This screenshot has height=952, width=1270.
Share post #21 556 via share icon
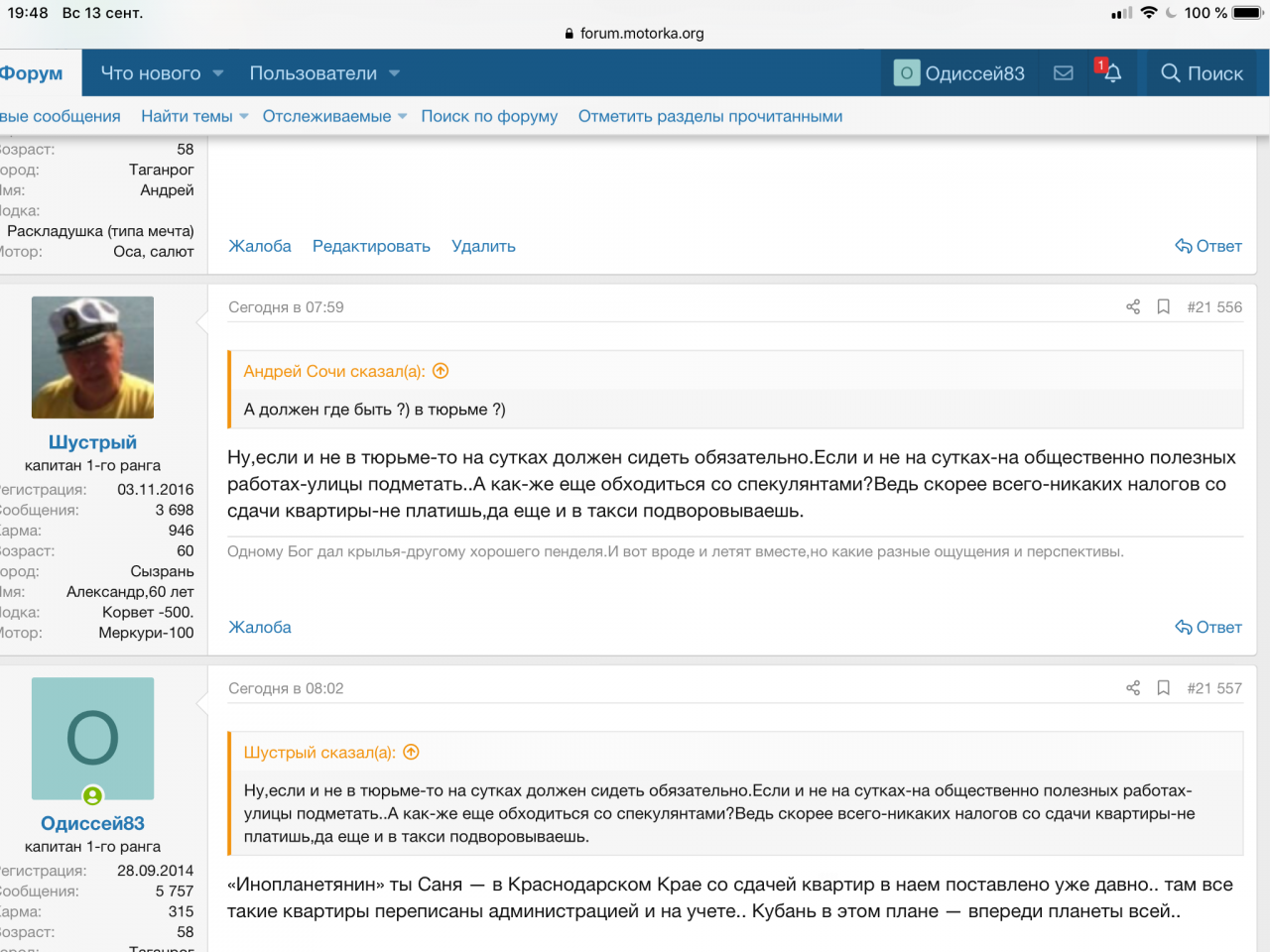[x=1133, y=307]
